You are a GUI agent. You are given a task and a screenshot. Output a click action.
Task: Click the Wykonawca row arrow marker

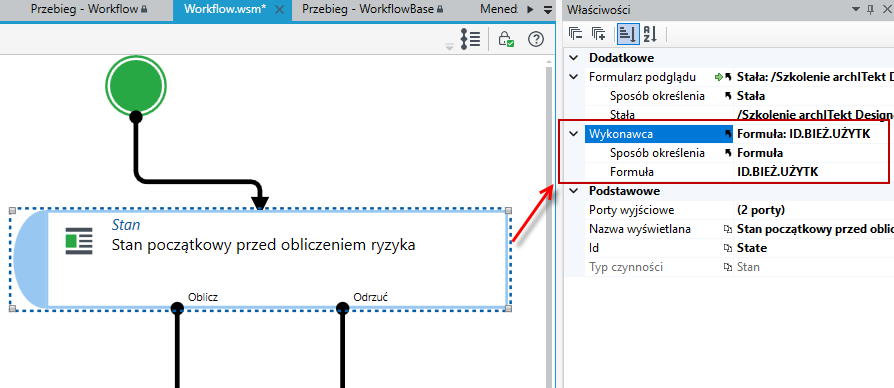coord(728,134)
